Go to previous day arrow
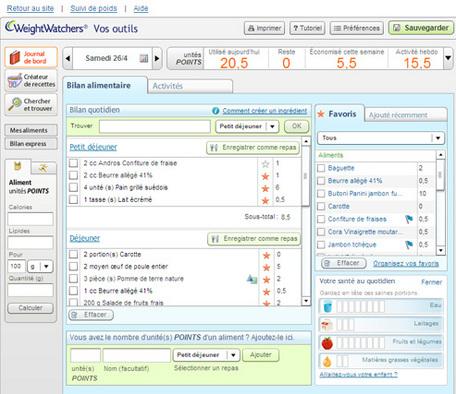 tap(68, 58)
